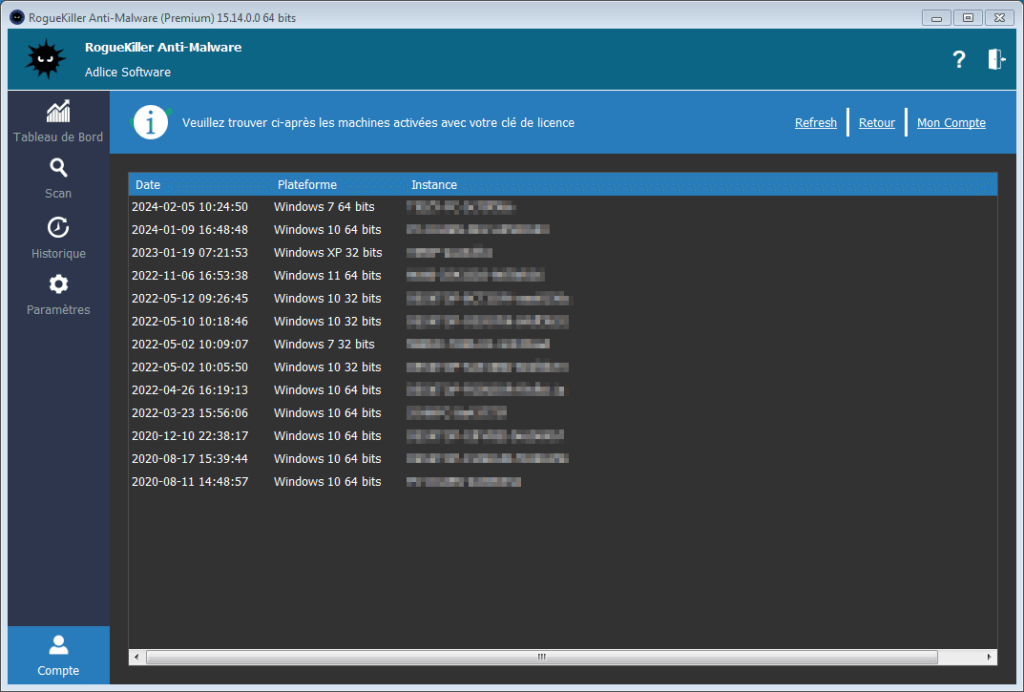Sort the list by Date column header
This screenshot has width=1024, height=692.
tap(148, 185)
